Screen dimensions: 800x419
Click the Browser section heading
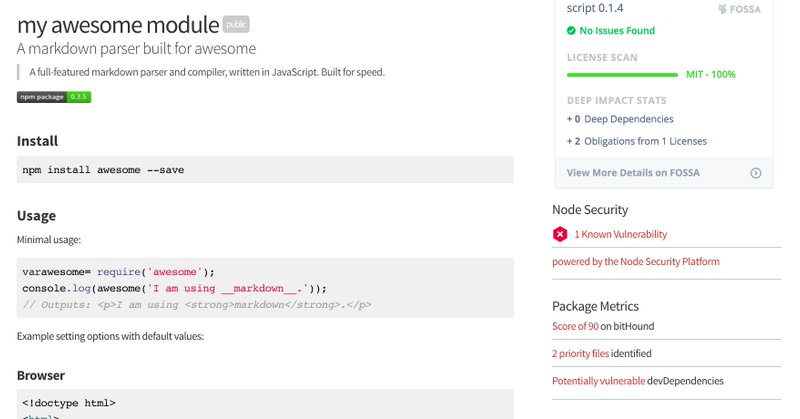pos(41,376)
